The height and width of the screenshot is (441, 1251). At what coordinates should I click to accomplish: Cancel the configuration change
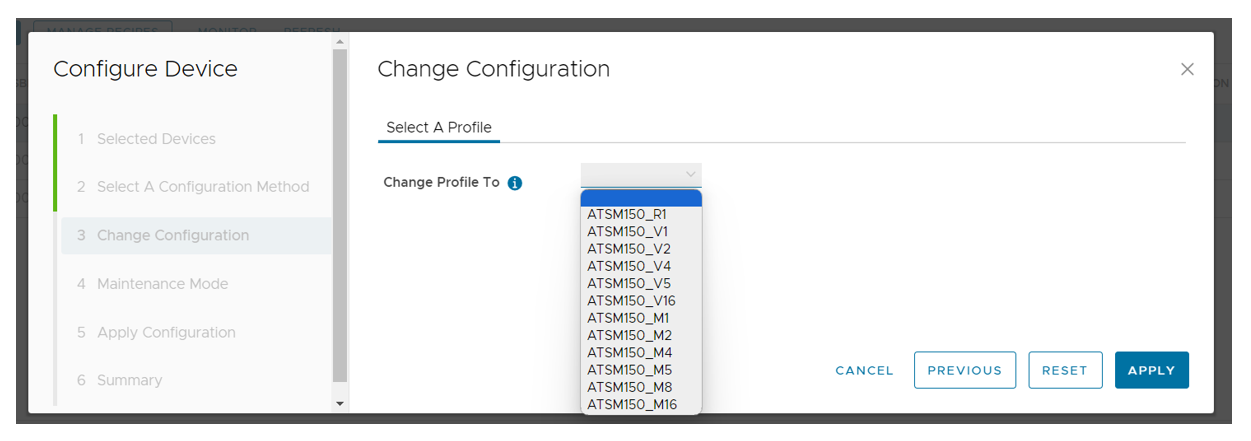coord(864,370)
